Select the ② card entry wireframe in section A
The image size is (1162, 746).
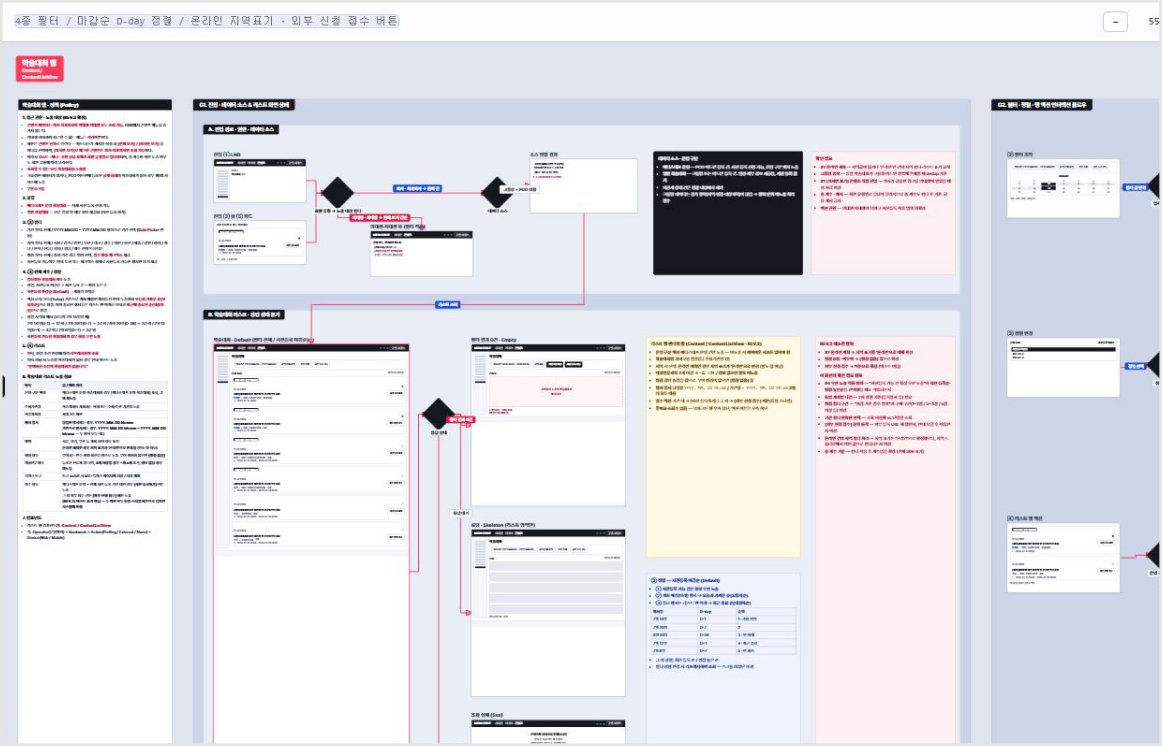259,242
